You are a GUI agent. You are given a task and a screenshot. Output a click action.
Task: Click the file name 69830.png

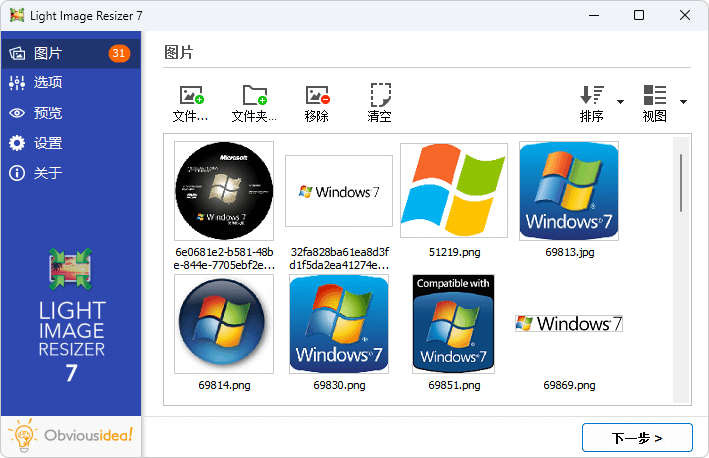click(x=339, y=385)
